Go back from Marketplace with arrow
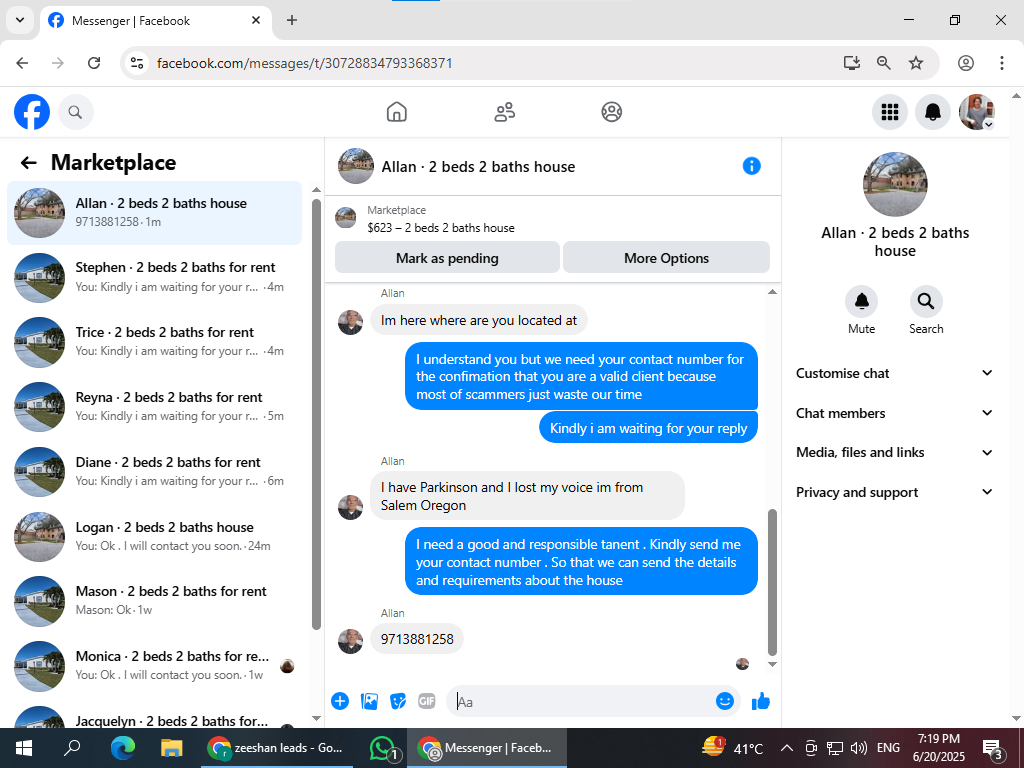The image size is (1024, 768). pos(28,163)
